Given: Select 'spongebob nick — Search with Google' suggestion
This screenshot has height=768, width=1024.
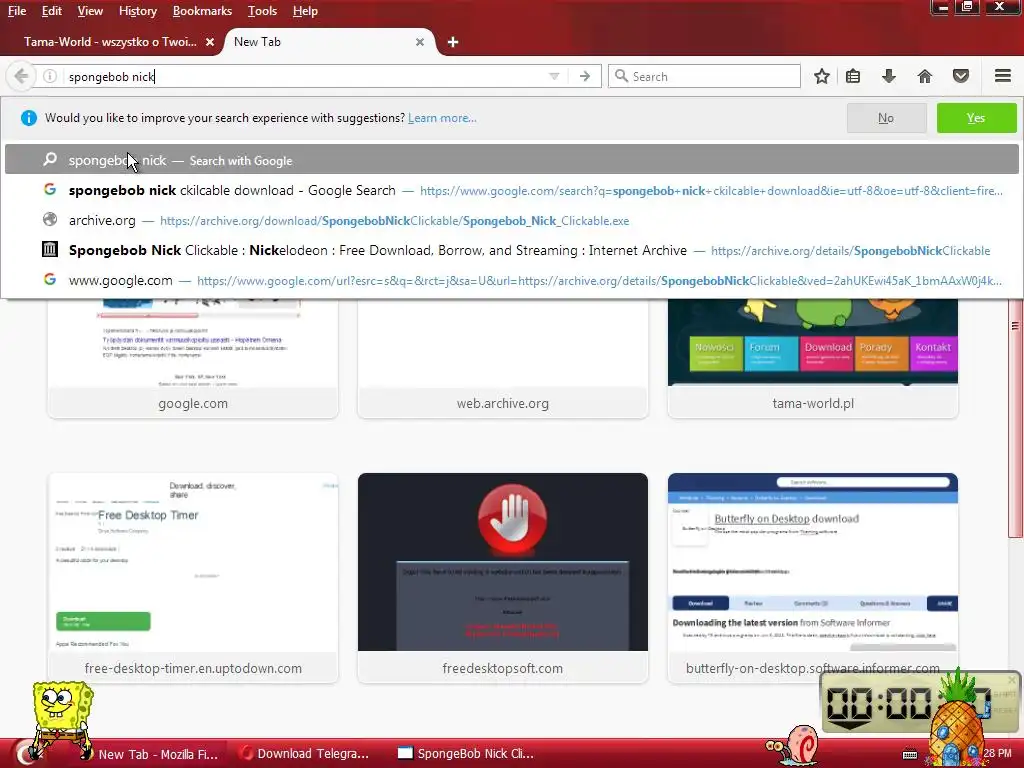Looking at the screenshot, I should point(511,160).
